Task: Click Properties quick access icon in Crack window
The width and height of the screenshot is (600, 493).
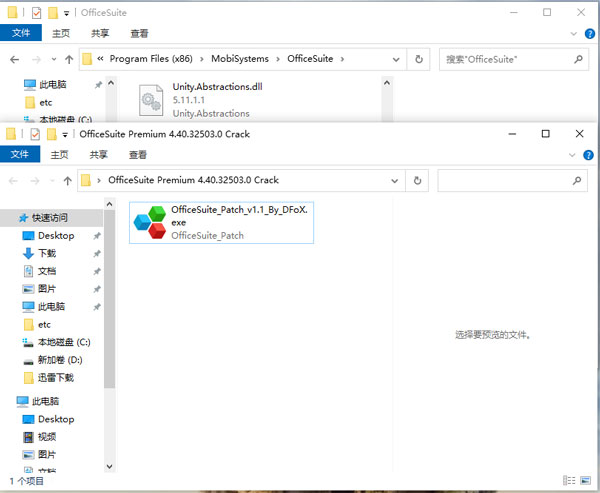Action: pos(35,134)
